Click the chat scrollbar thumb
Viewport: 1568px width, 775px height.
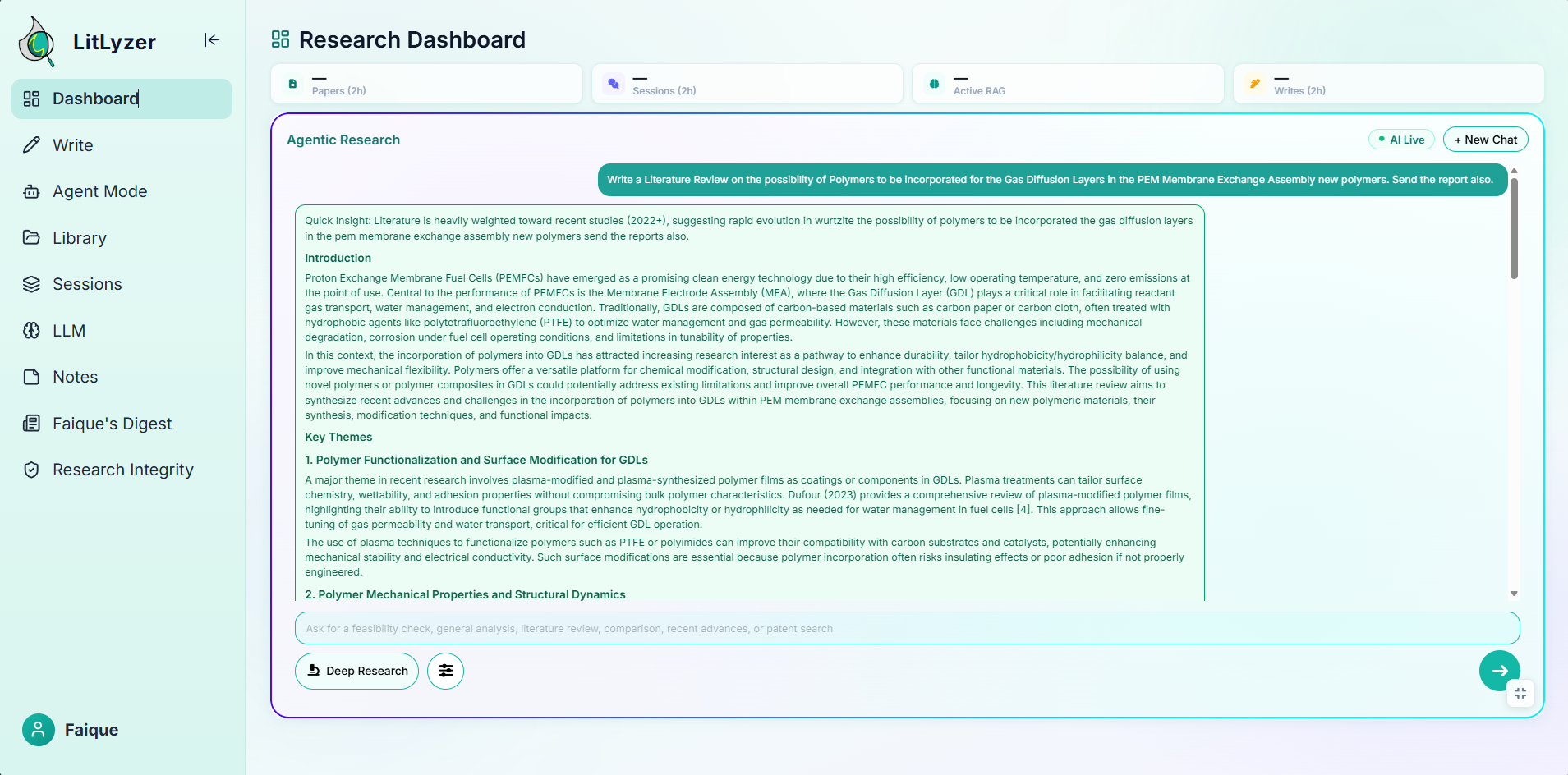pos(1514,228)
